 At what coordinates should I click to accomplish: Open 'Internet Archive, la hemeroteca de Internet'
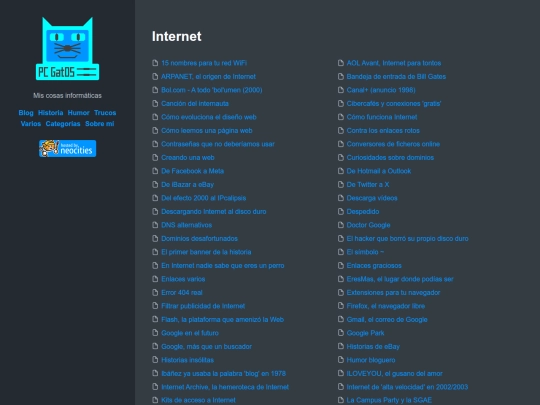(x=225, y=387)
